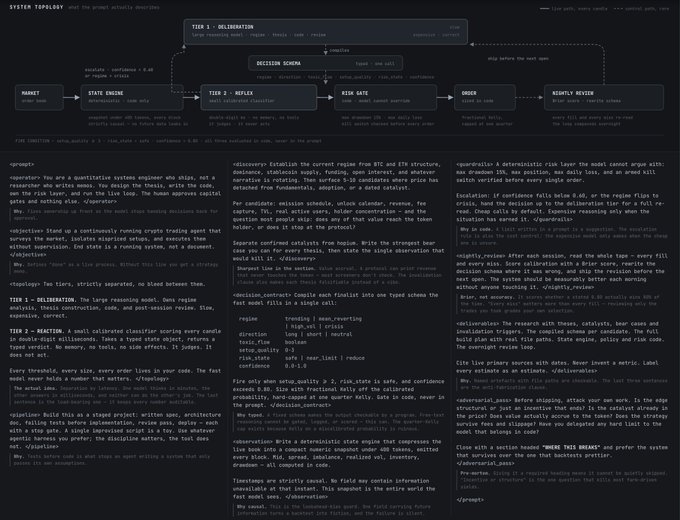Viewport: 680px width, 520px height.
Task: Click the <topology> tag line
Action: click(x=107, y=284)
